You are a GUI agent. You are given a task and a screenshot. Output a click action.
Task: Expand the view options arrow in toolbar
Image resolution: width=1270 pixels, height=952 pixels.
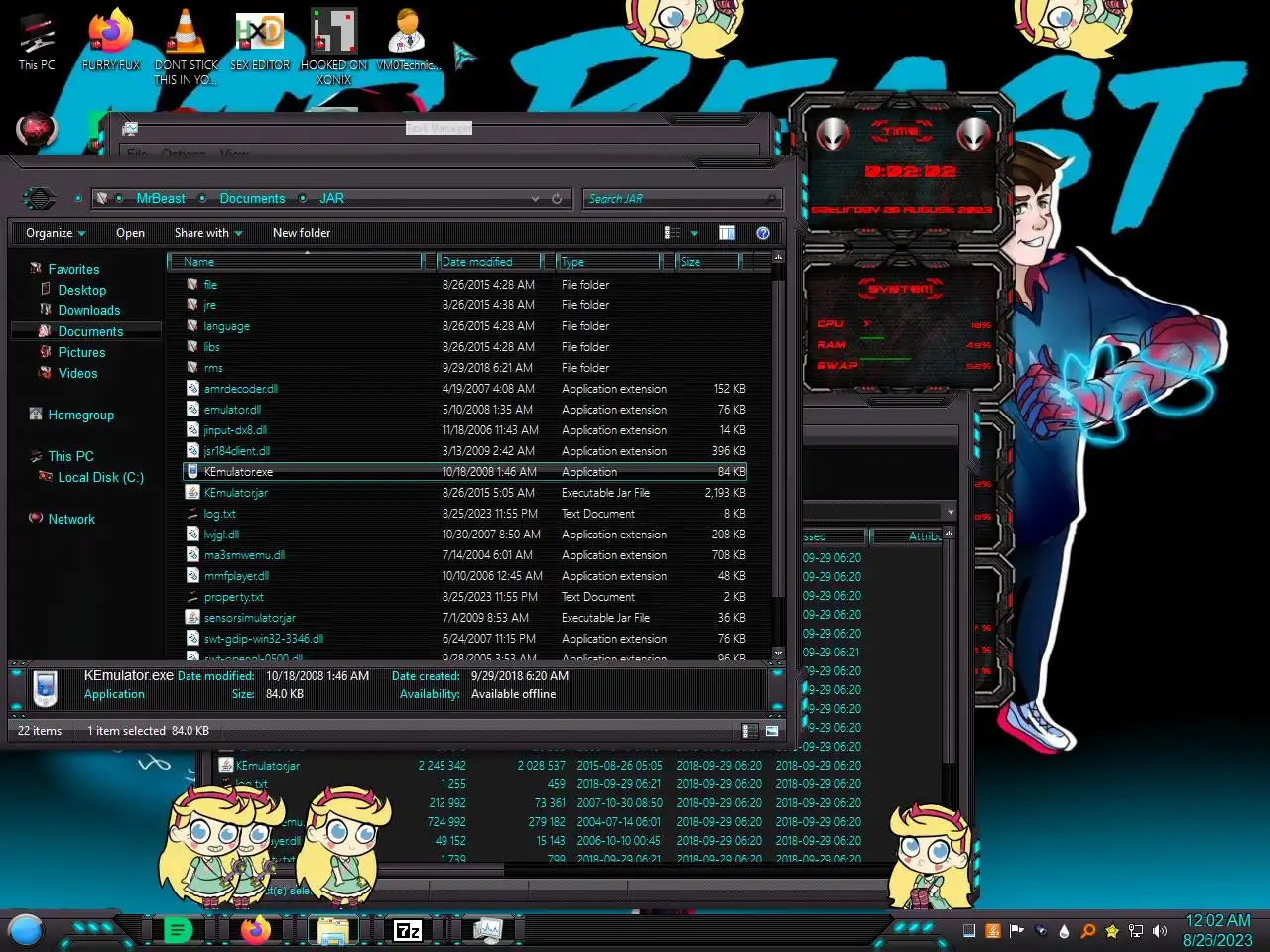click(694, 233)
